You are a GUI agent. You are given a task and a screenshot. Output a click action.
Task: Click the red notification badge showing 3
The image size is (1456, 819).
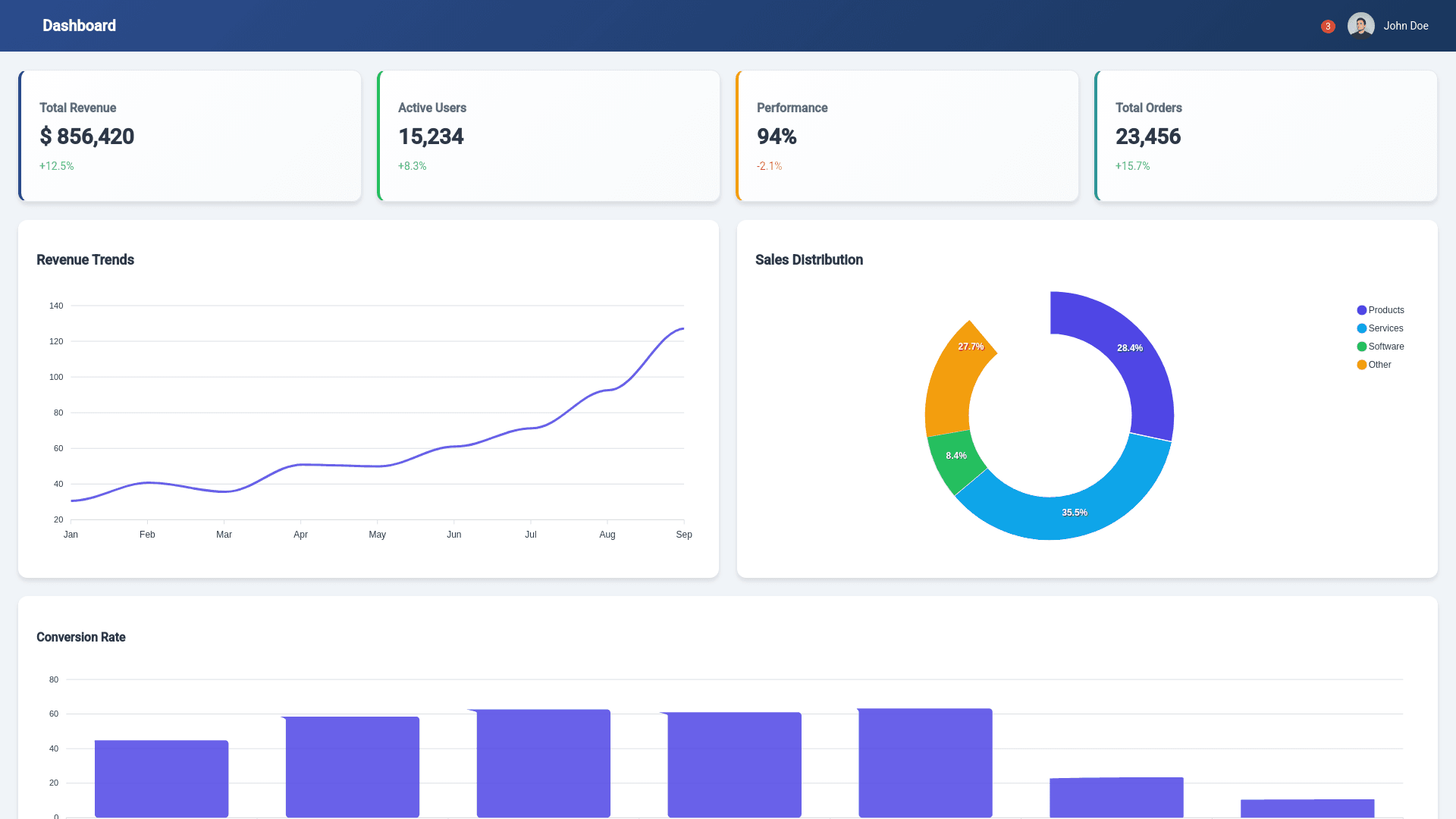[1328, 27]
